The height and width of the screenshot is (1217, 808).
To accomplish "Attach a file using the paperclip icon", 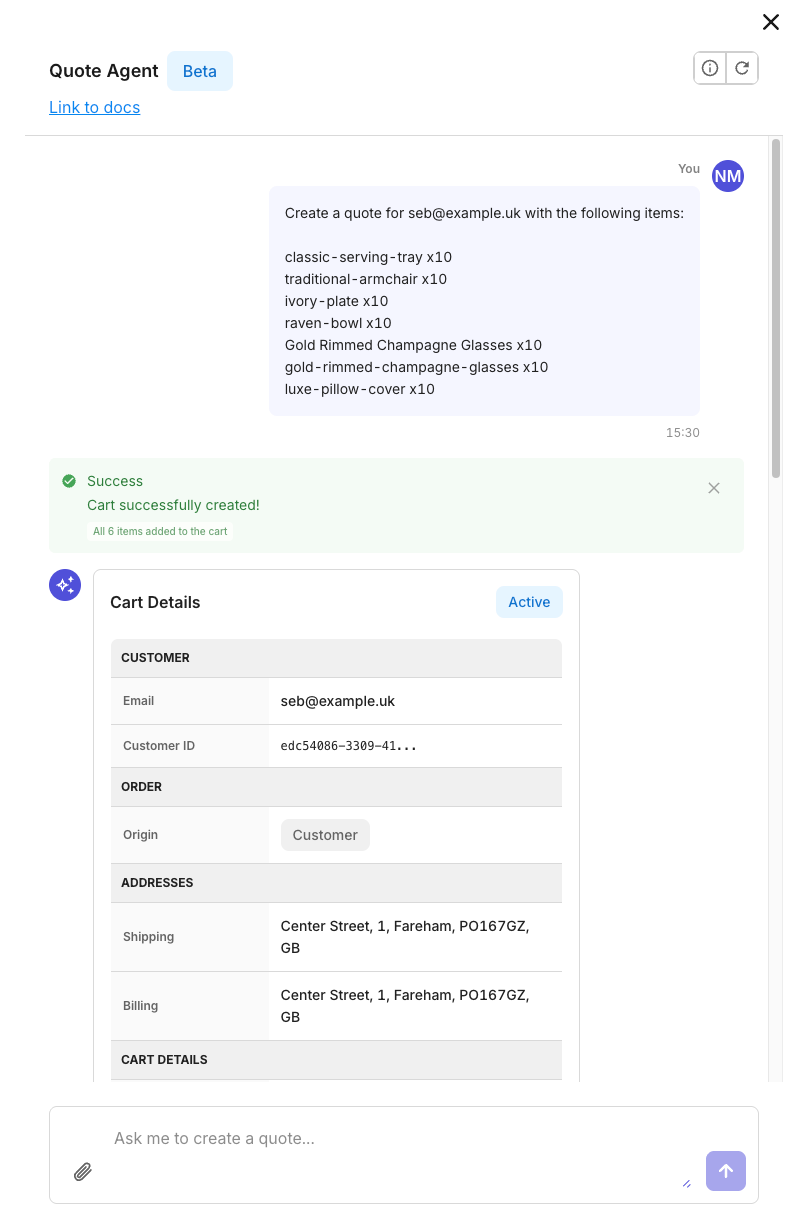I will coord(83,1171).
